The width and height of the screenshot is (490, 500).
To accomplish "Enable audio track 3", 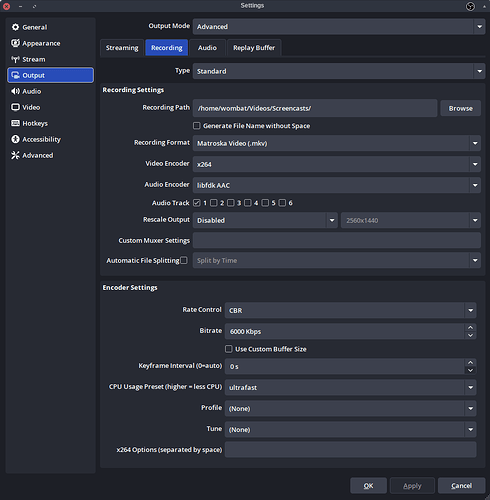I will [231, 203].
